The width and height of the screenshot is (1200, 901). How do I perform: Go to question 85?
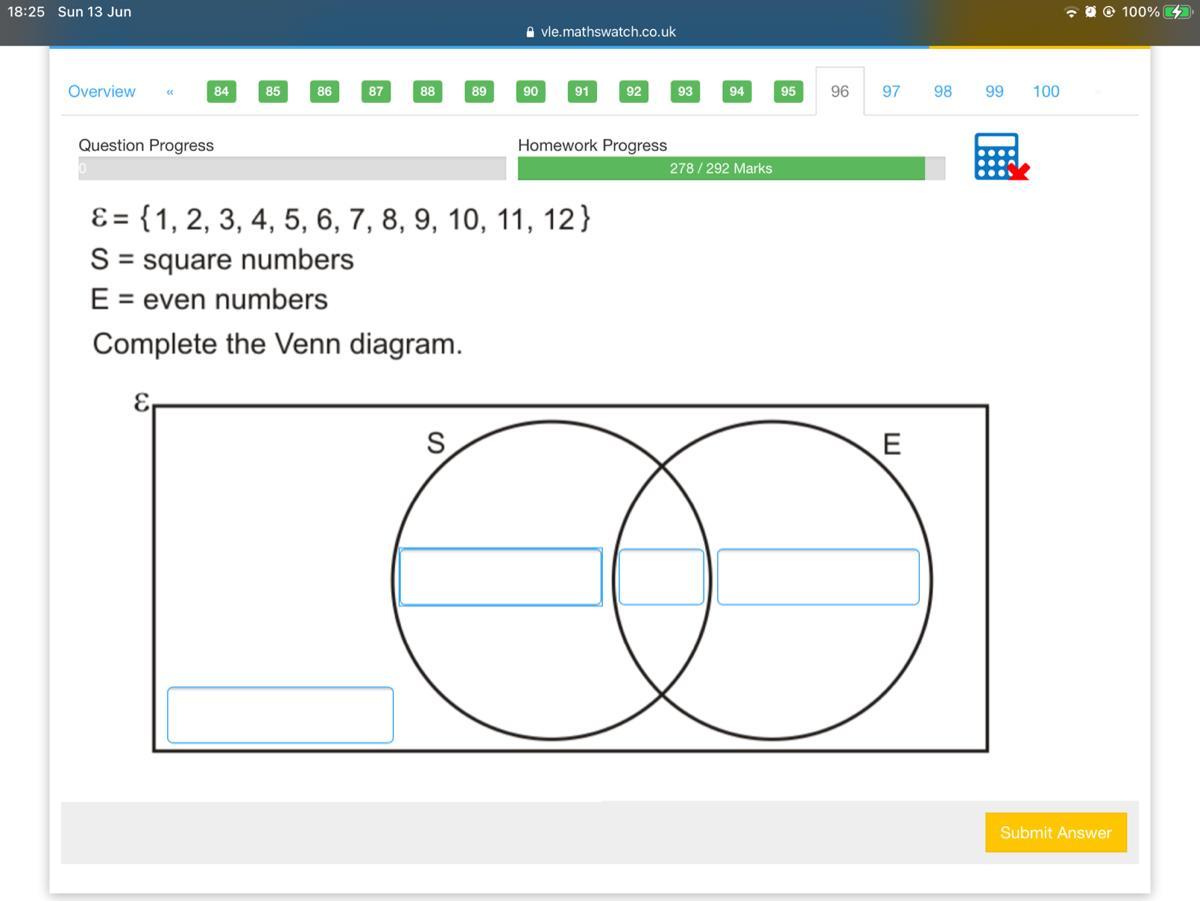(x=273, y=91)
